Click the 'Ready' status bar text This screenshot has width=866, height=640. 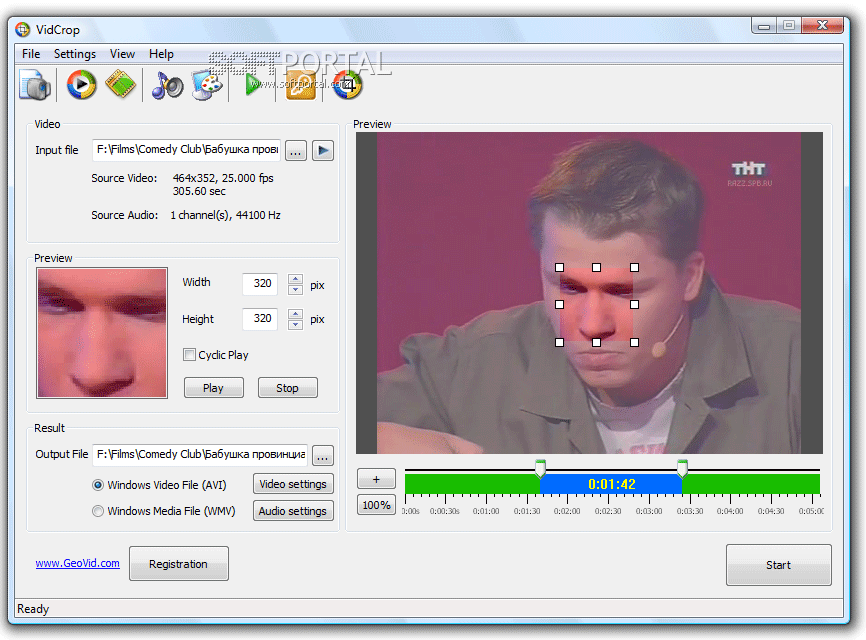click(33, 609)
